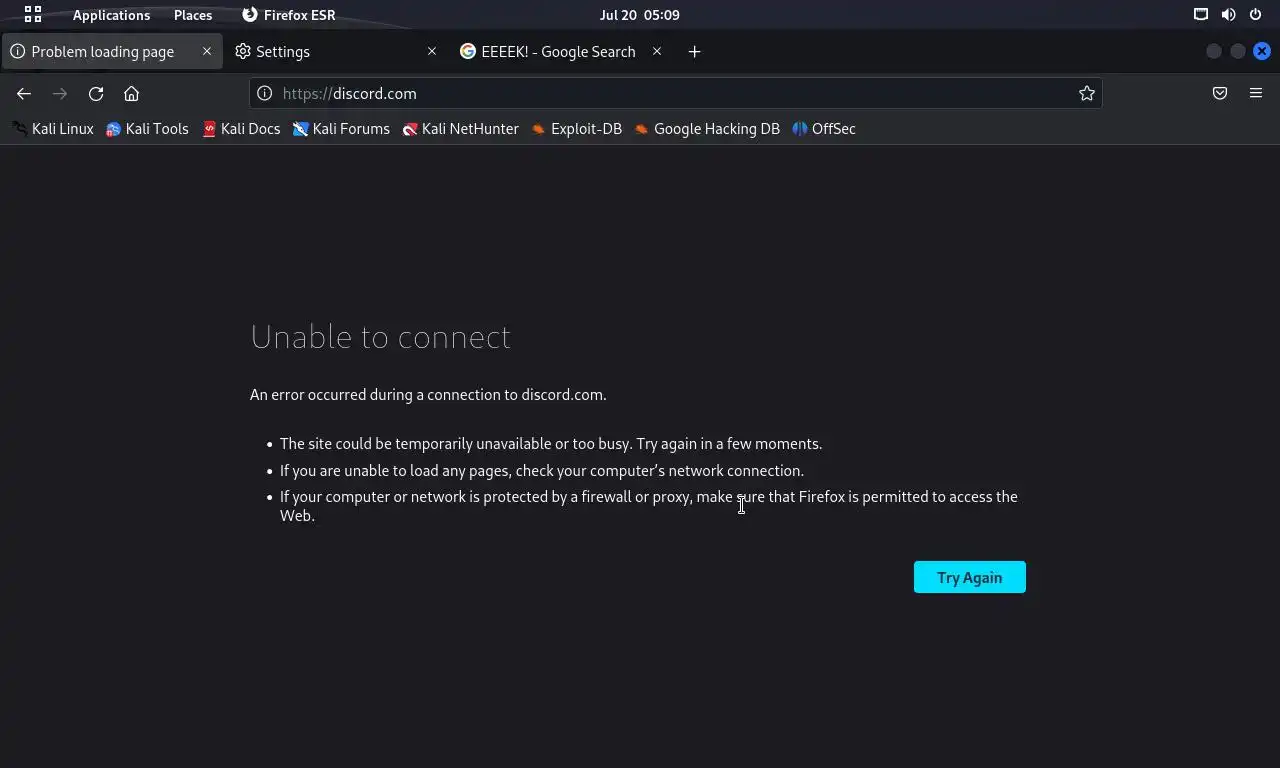Reload the current page
Image resolution: width=1280 pixels, height=768 pixels.
tap(96, 93)
